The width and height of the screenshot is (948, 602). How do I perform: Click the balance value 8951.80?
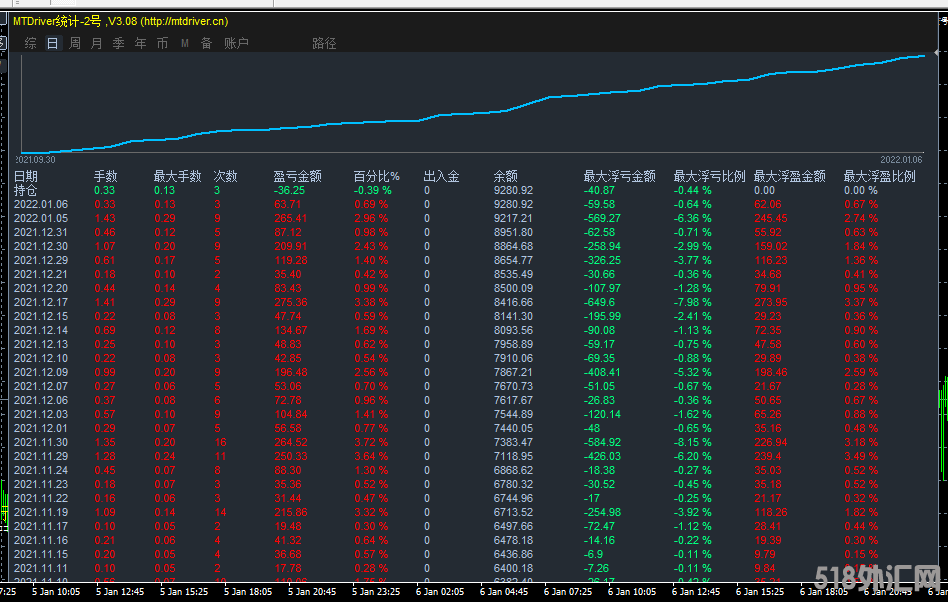[513, 232]
